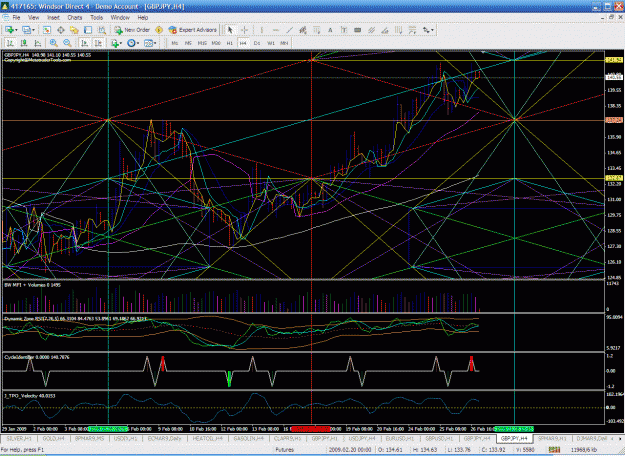
Task: Click the connection status bars indicator
Action: coord(554,450)
